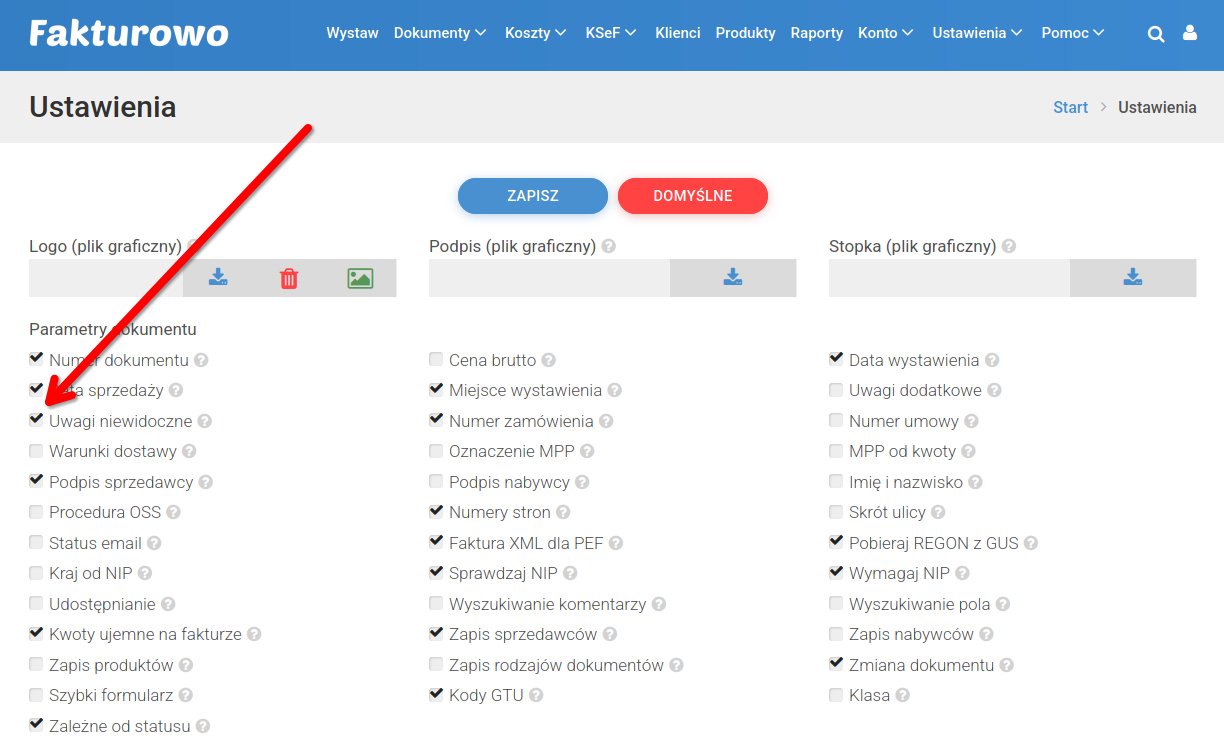Expand the Dokumenty dropdown menu

click(x=439, y=33)
